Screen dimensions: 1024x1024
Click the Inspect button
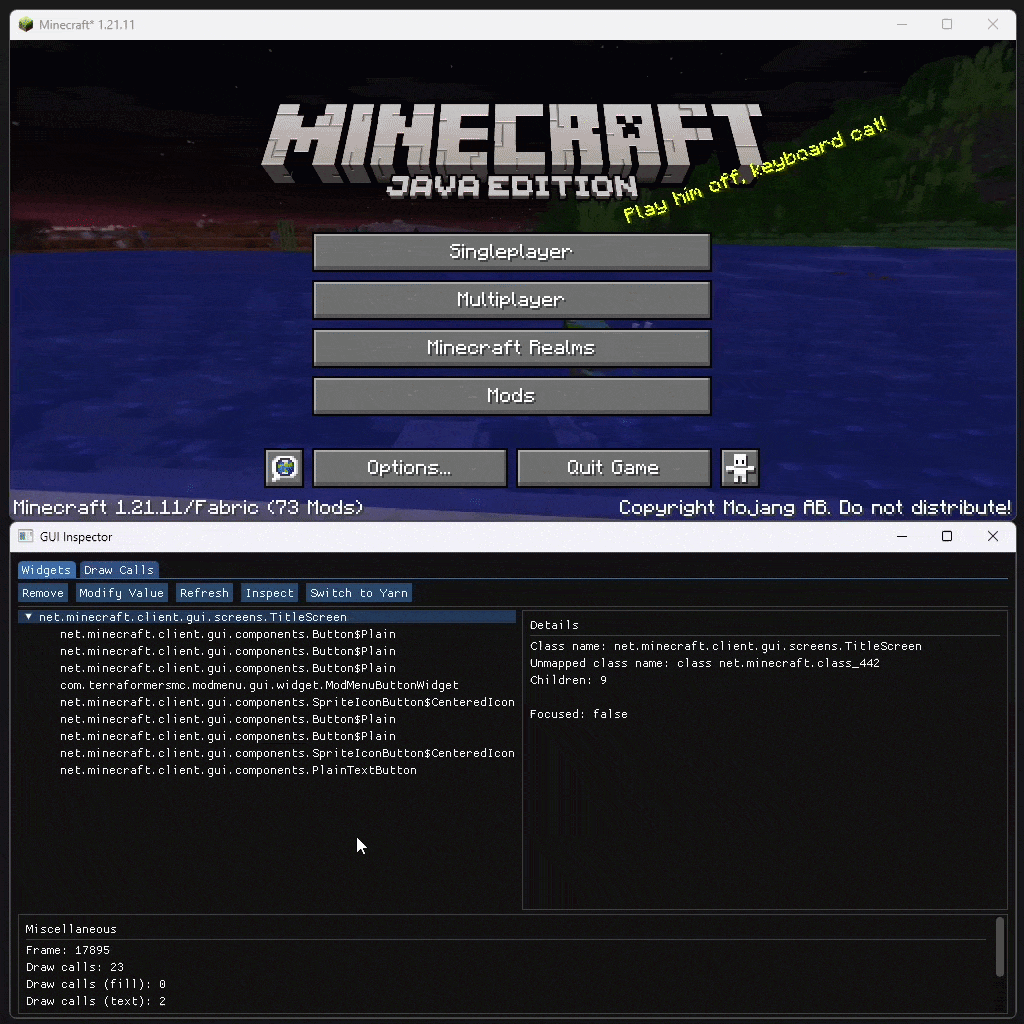tap(270, 593)
